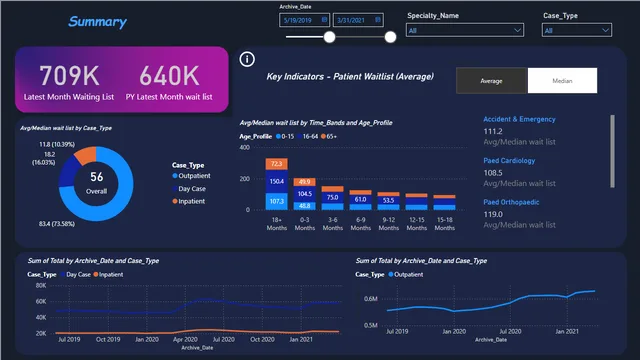Select 65+ in the Age_Profile legend

[329, 136]
